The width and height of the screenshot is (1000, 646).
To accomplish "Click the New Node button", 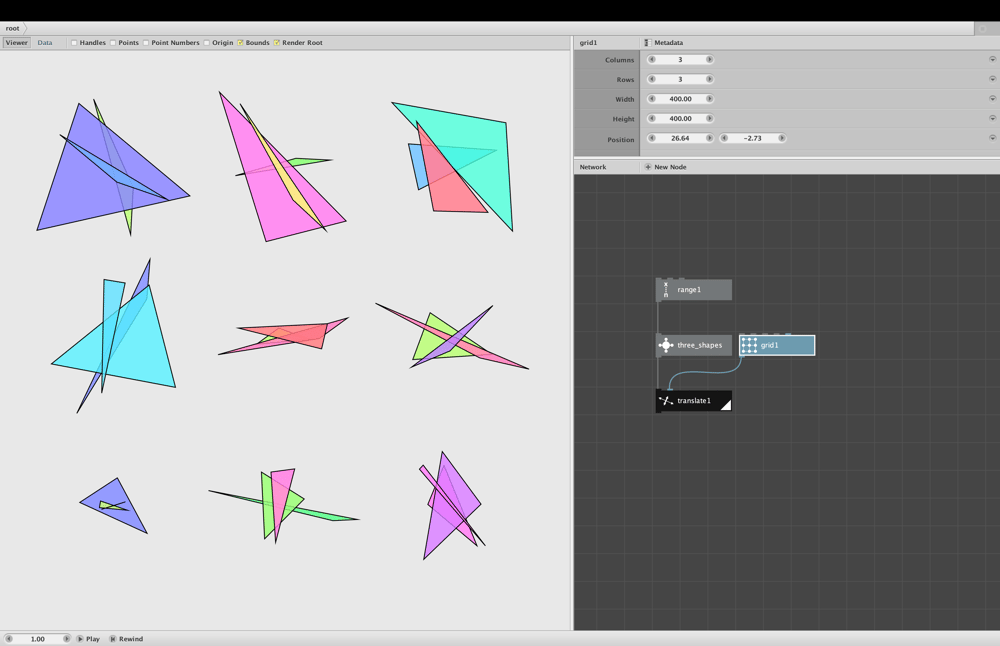I will [665, 167].
